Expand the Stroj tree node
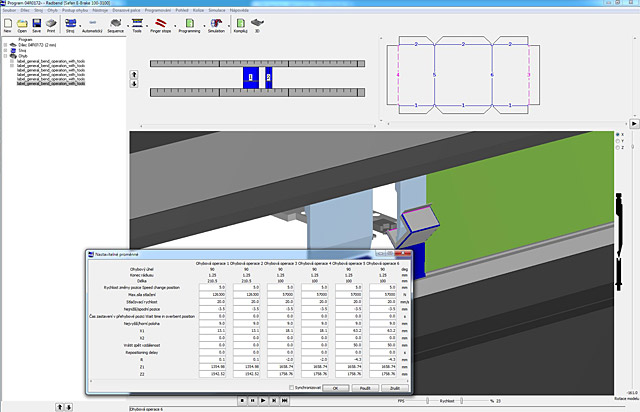 click(6, 50)
